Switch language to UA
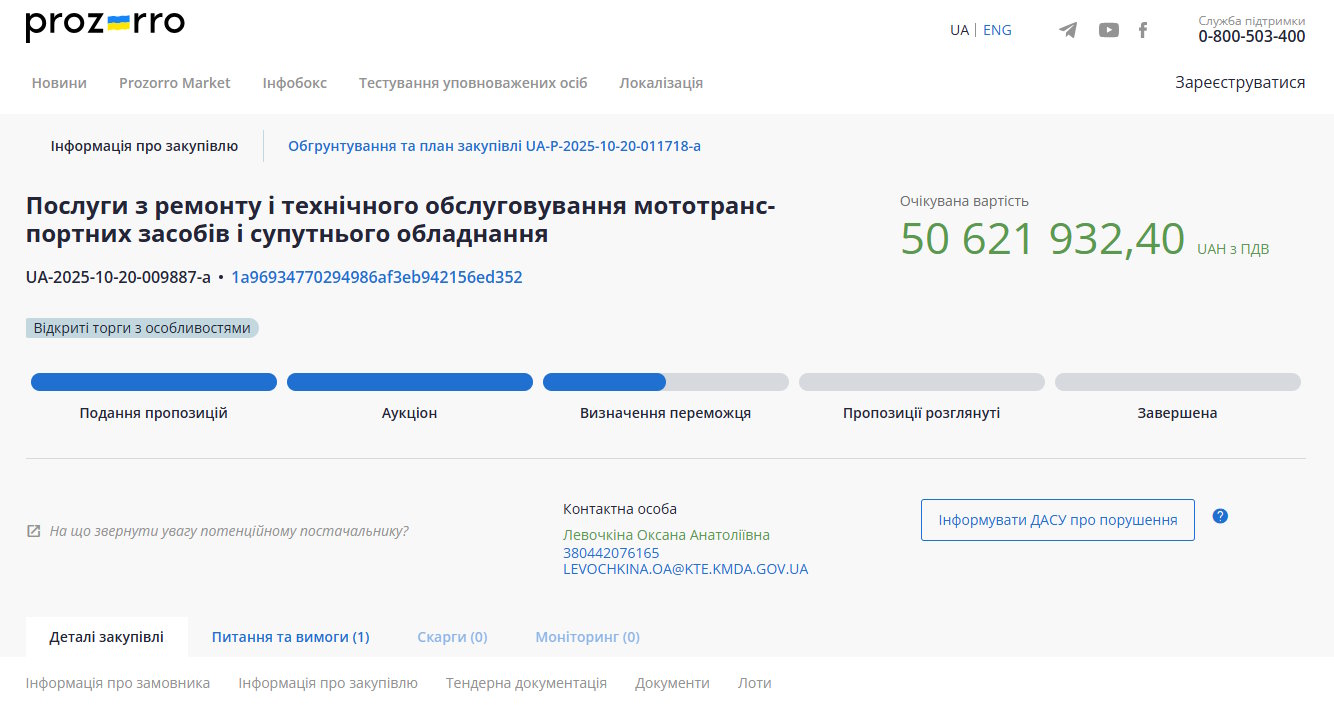The height and width of the screenshot is (724, 1334). pyautogui.click(x=959, y=30)
